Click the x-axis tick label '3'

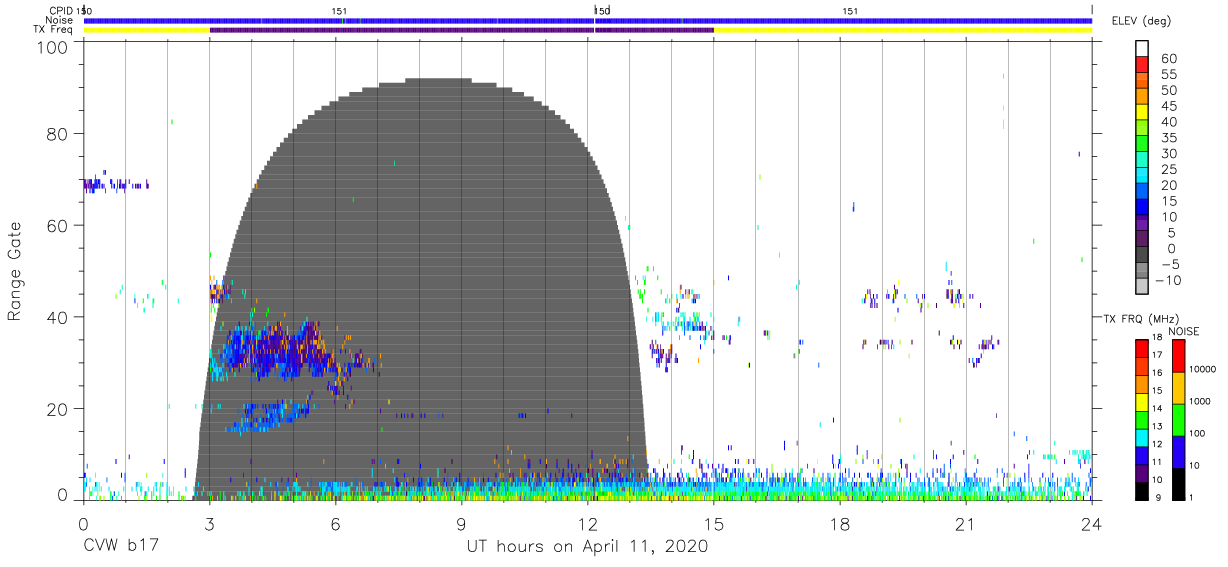209,523
